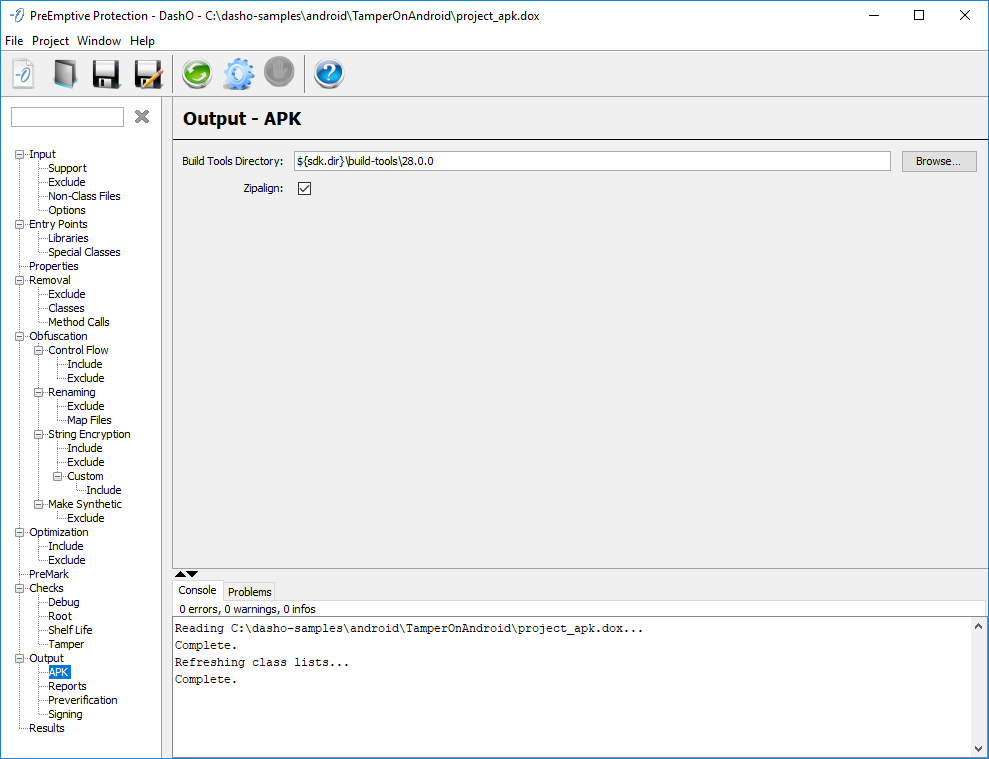Run the build with the blue gear icon

coord(238,74)
